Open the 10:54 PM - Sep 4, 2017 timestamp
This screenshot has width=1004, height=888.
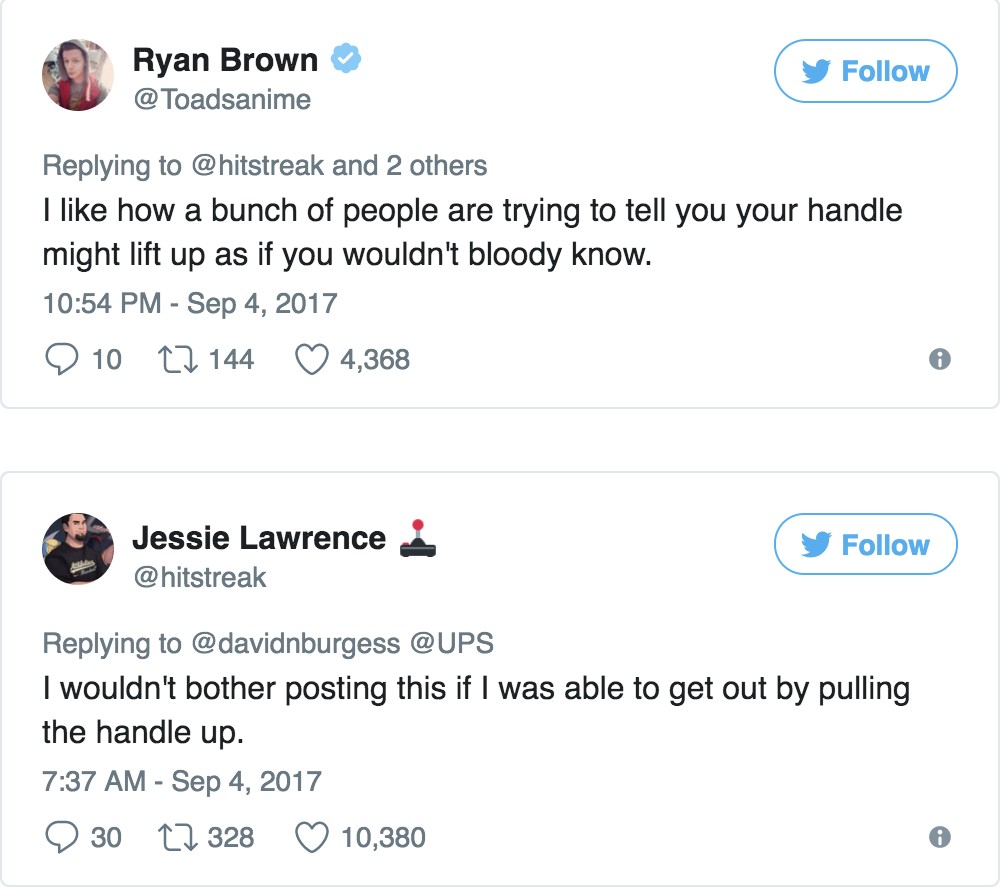coord(189,303)
